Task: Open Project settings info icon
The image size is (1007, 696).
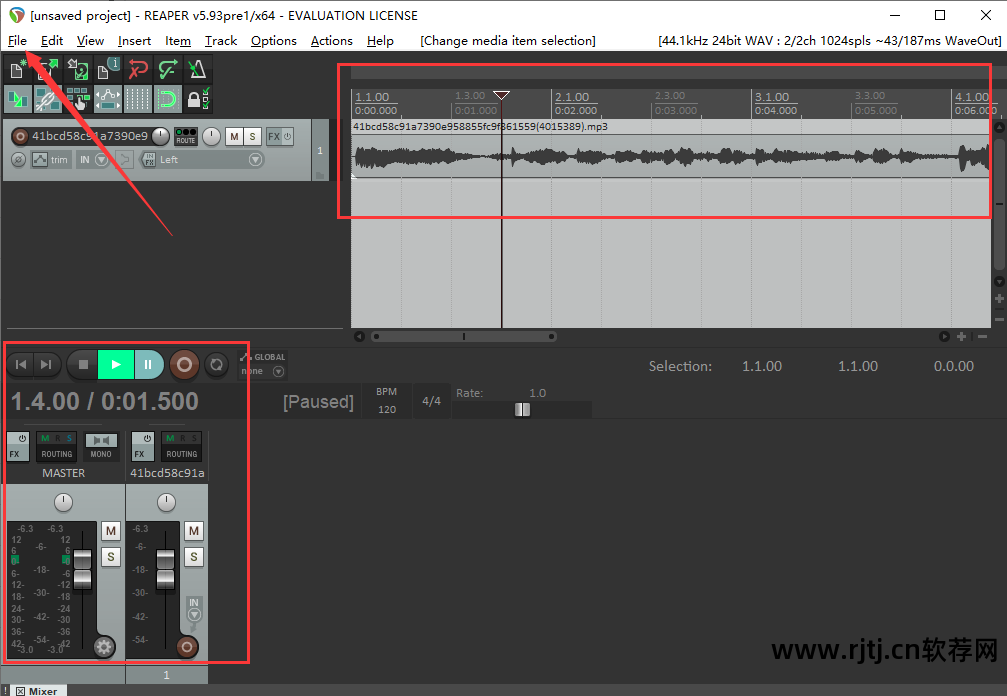Action: [108, 69]
